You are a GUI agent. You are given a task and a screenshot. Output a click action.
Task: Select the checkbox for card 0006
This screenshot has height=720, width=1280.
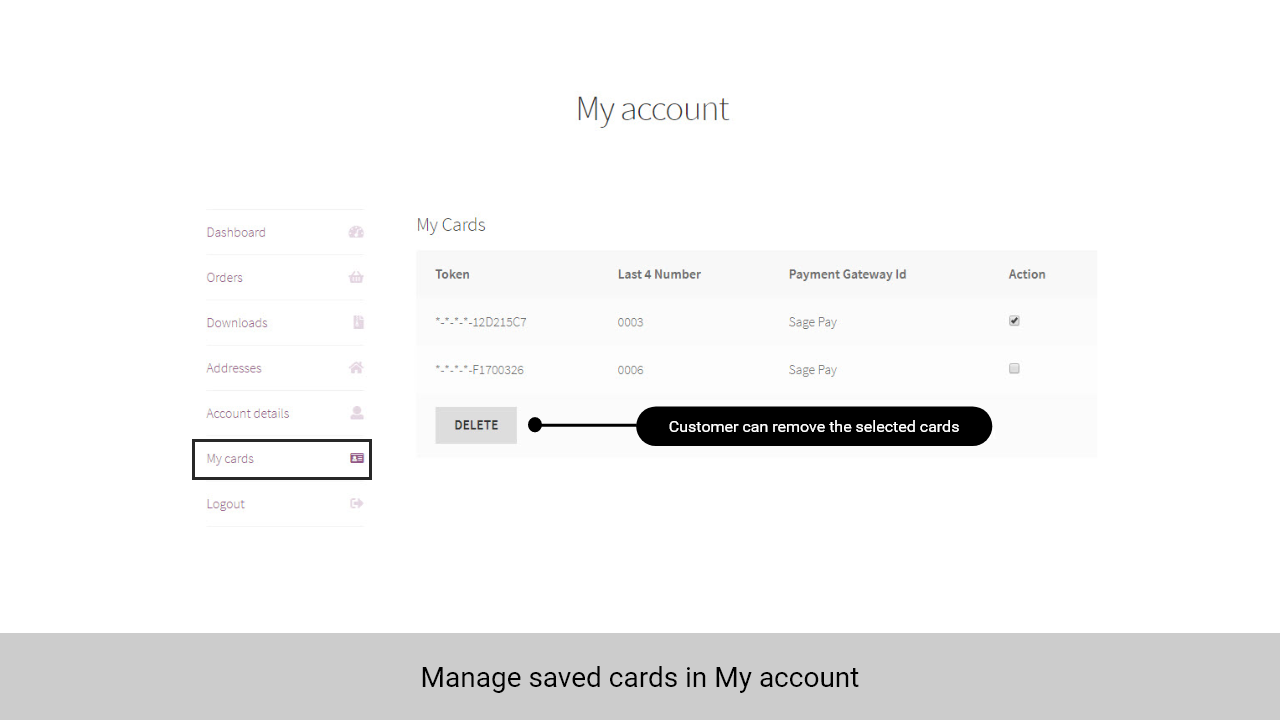coord(1014,369)
